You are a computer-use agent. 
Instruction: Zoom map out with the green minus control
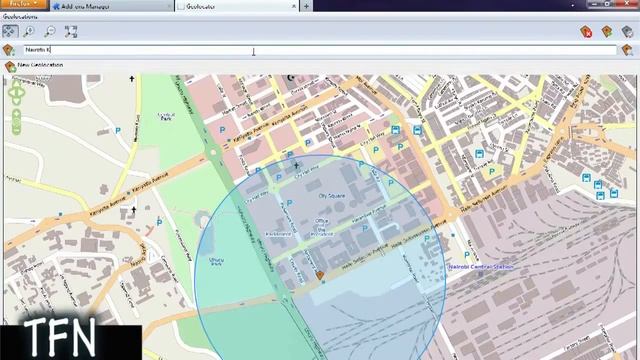pos(17,131)
